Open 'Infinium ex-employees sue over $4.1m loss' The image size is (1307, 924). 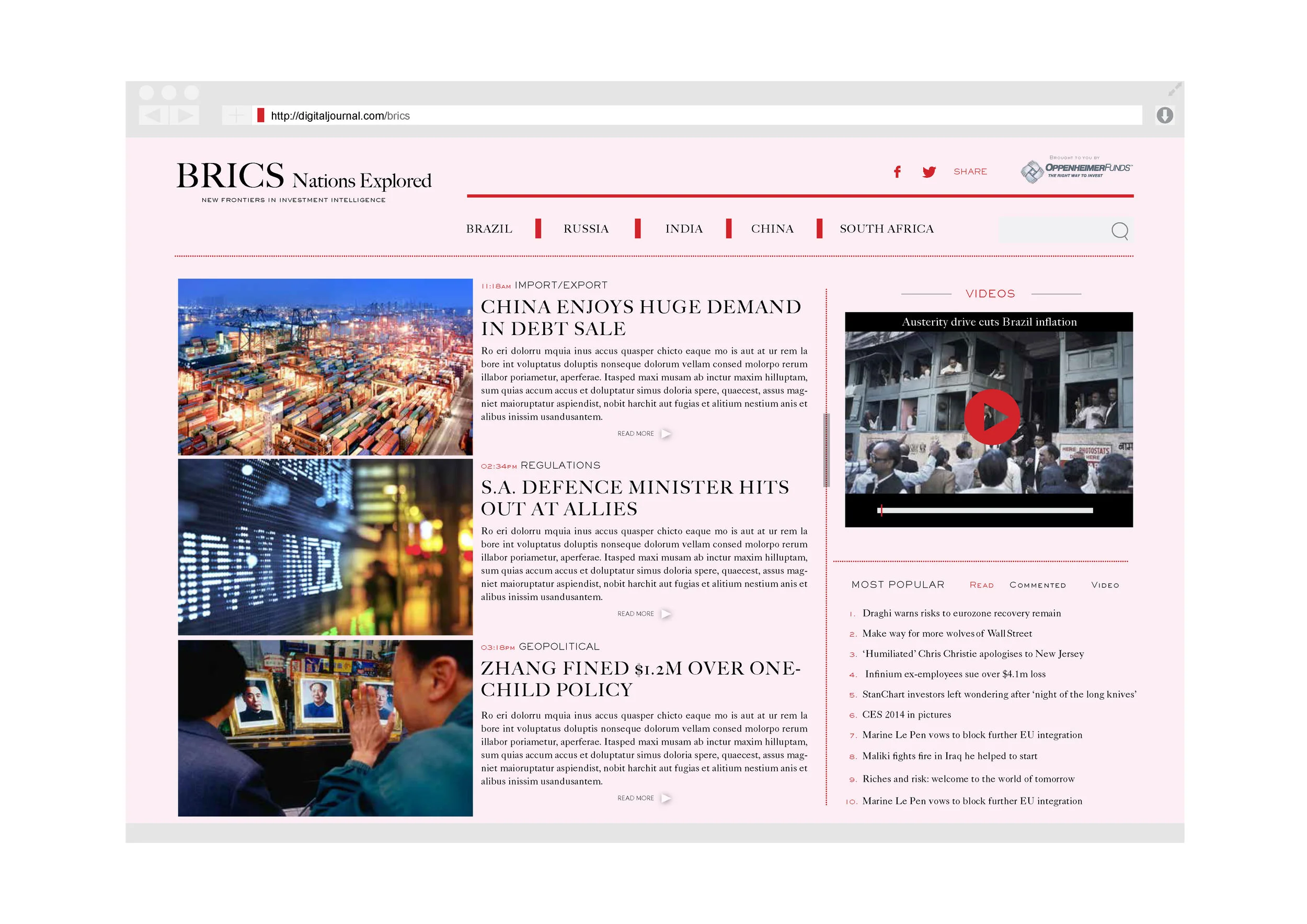coord(955,674)
